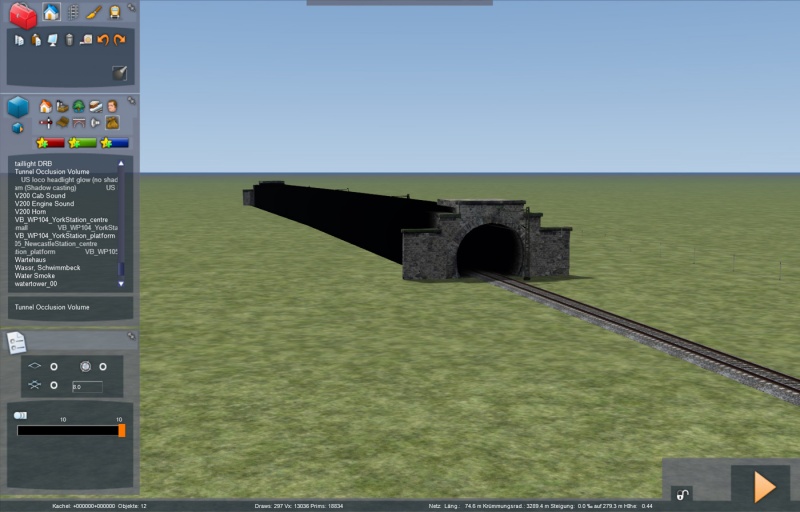Switch to the track Linear tools tab
800x512 pixels.
(73, 12)
